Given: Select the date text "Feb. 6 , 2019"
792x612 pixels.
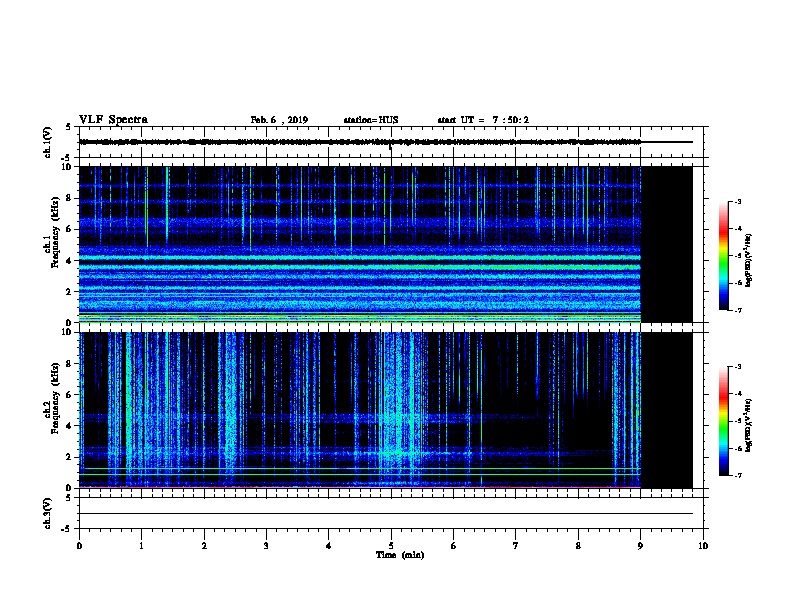Looking at the screenshot, I should coord(279,120).
